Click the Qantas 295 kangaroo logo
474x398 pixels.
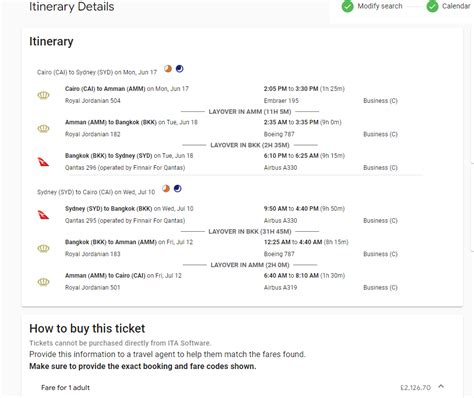coord(43,215)
